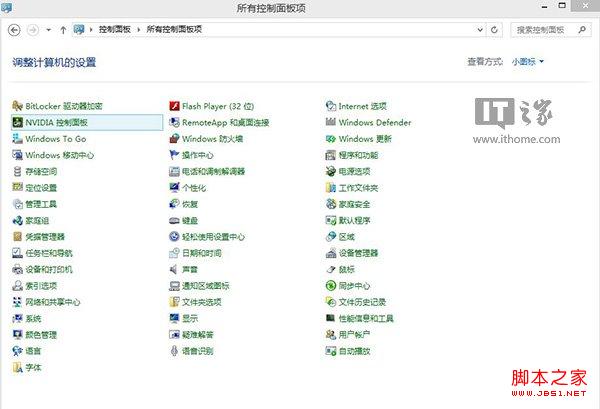
Task: Open the 系统 item
Action: click(x=27, y=318)
